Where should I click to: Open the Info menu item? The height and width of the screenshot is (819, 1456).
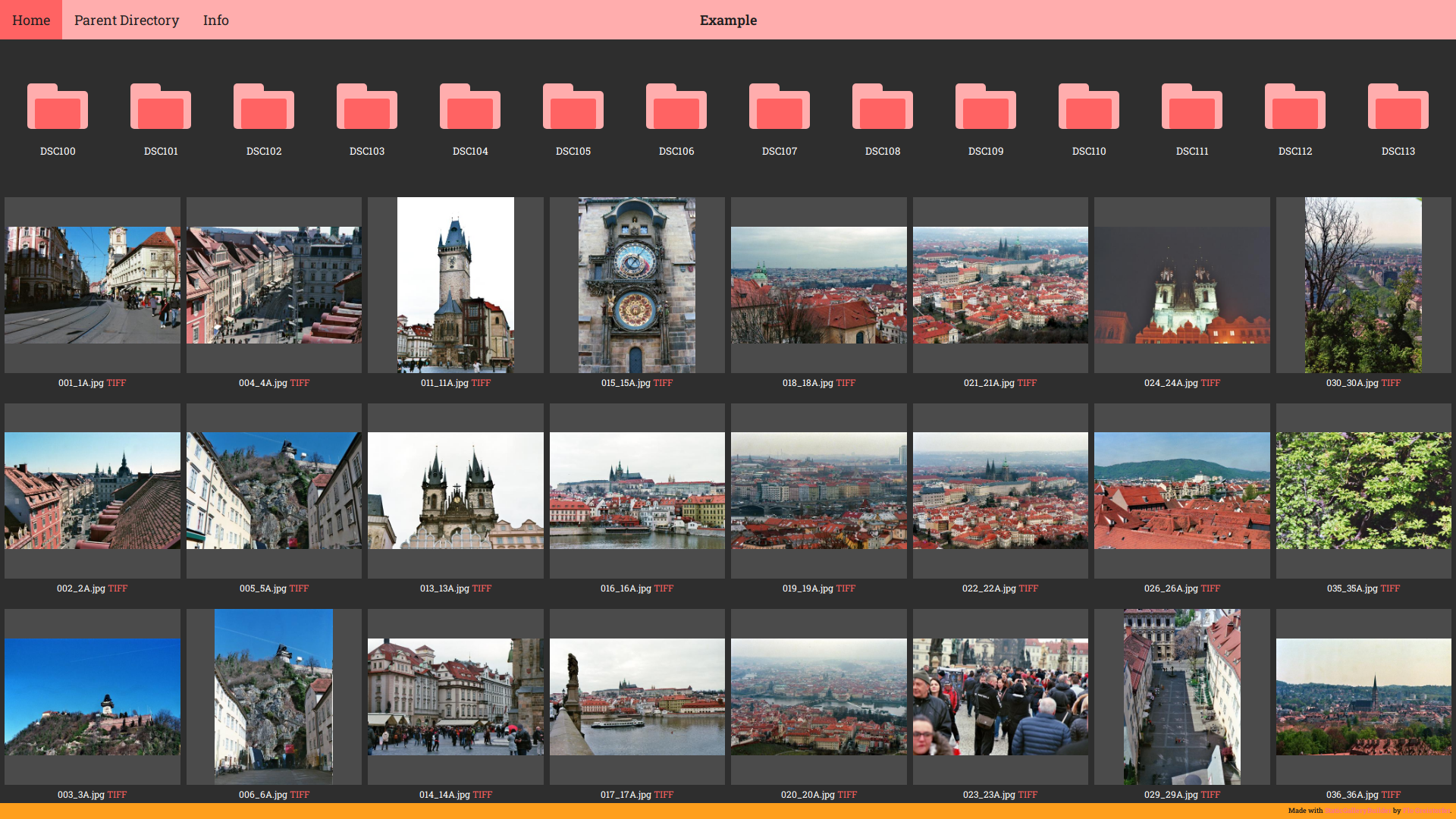[x=215, y=20]
